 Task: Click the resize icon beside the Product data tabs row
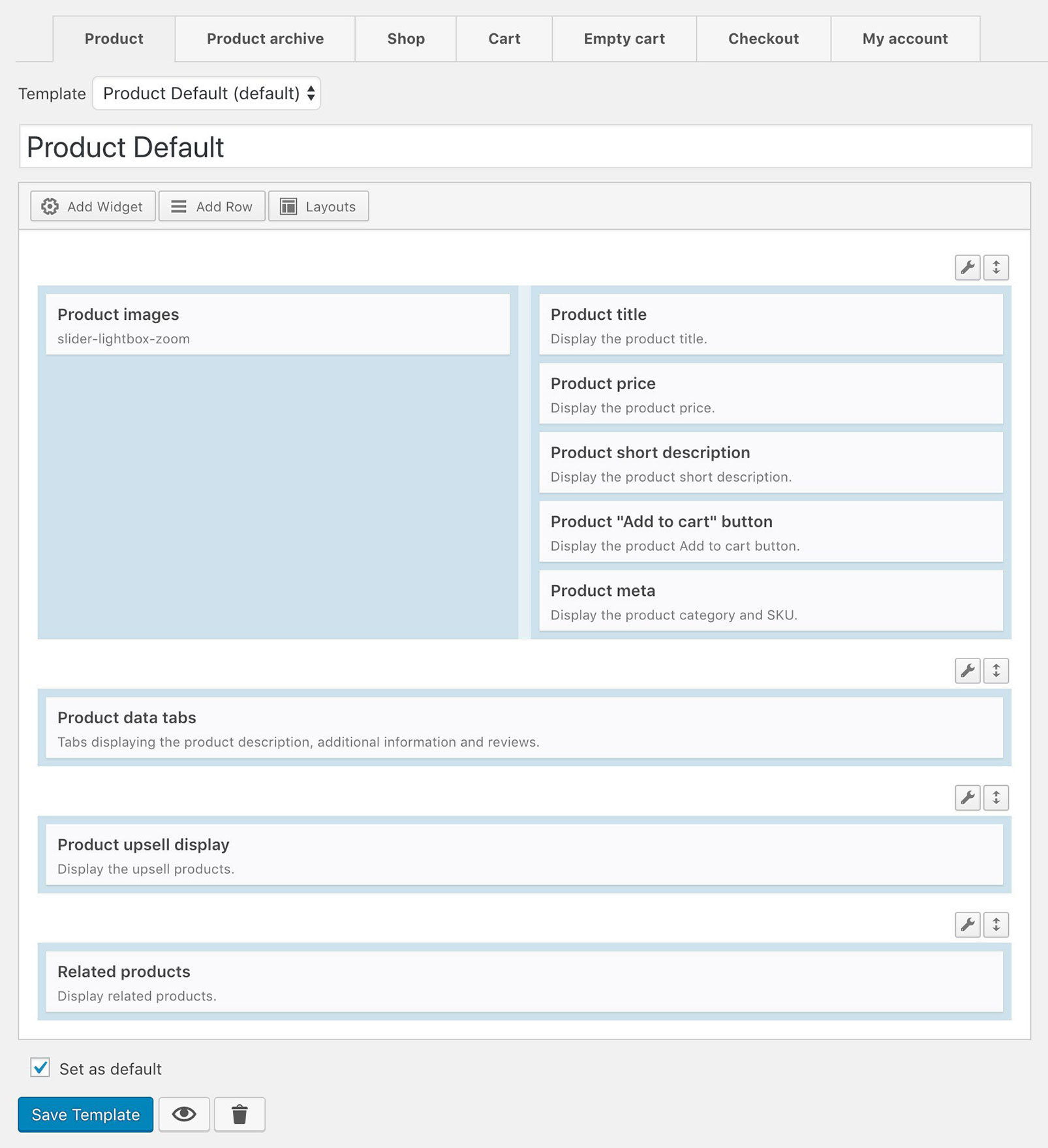pyautogui.click(x=996, y=670)
